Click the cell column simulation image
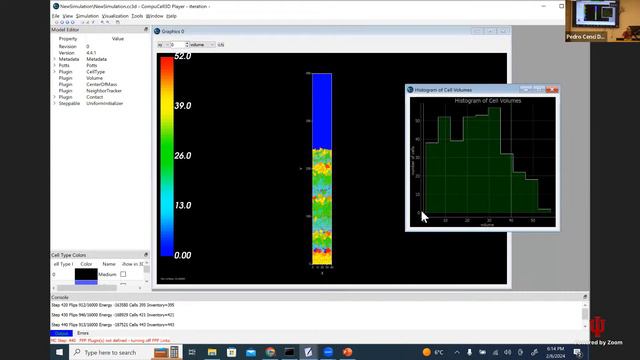This screenshot has width=640, height=360. click(x=322, y=169)
